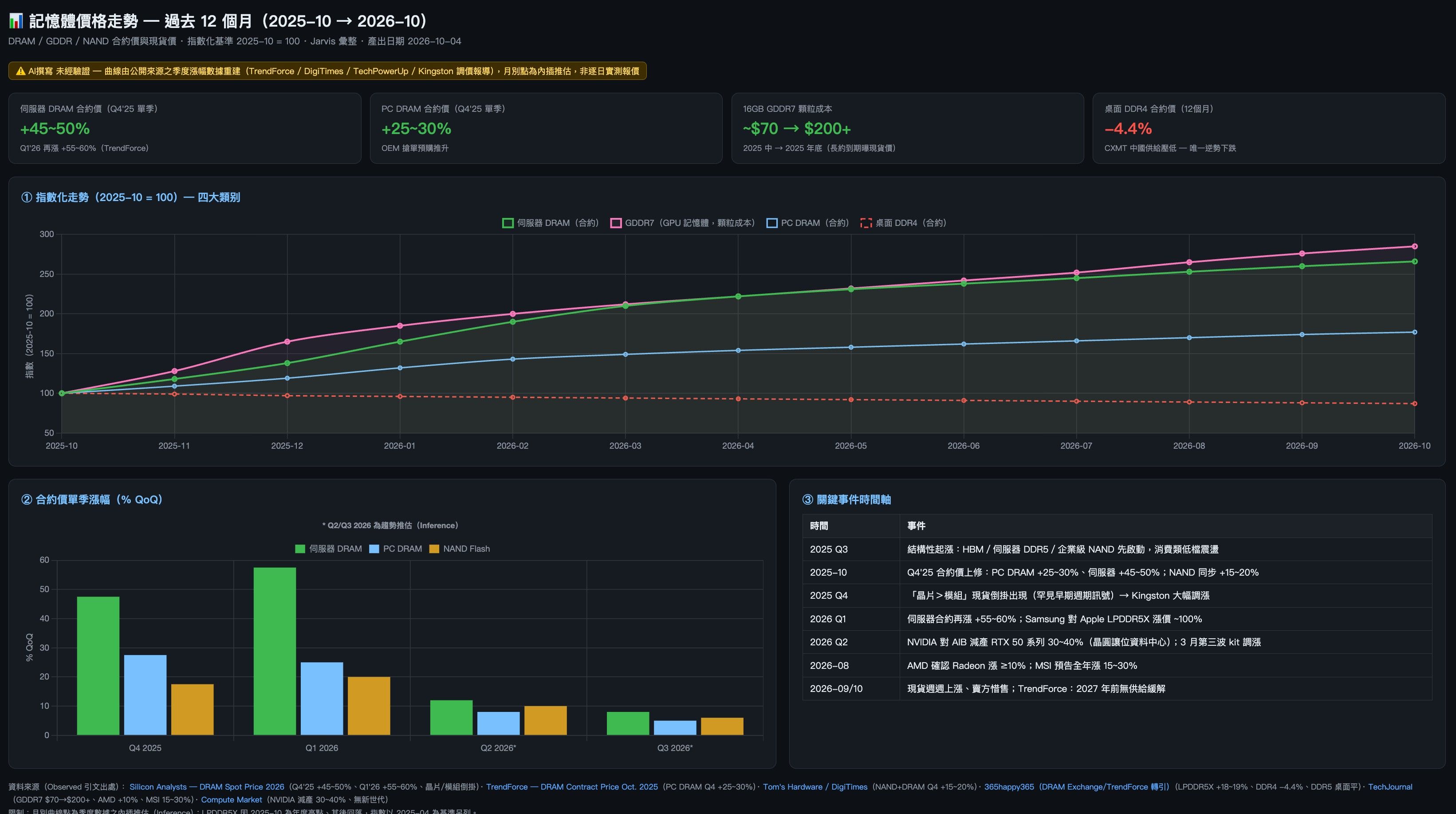Click the section title ② 合約價單季漲幅
This screenshot has height=814, width=1456.
[x=92, y=499]
